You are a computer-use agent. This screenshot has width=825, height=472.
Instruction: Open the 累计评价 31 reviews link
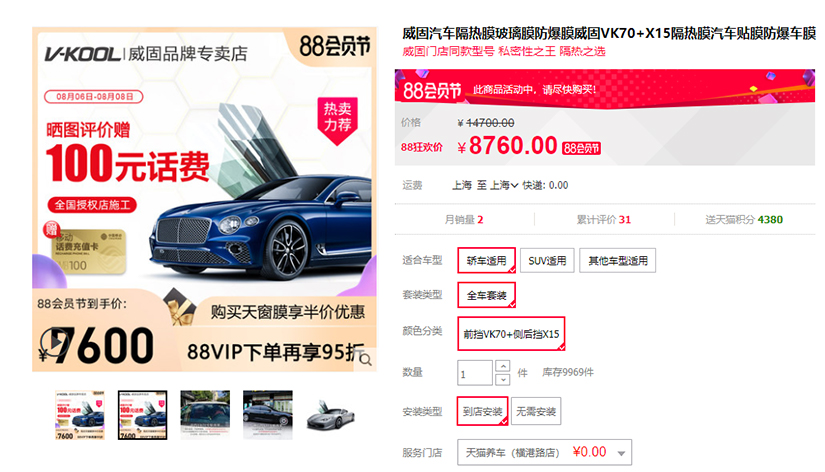603,219
